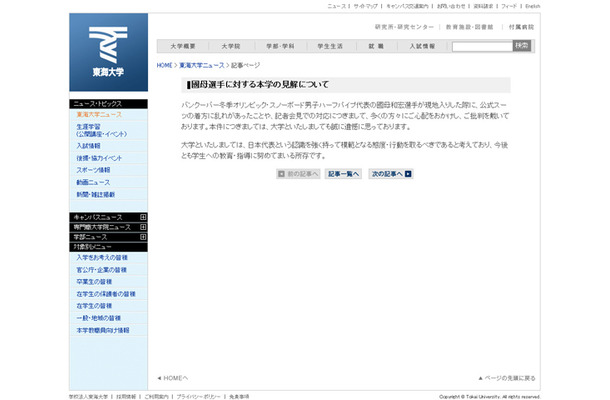
Task: Select 後援・協力イベント in sidebar
Action: 99,158
